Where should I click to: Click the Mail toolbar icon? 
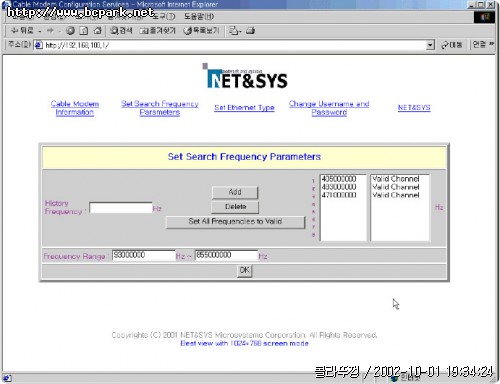point(235,31)
